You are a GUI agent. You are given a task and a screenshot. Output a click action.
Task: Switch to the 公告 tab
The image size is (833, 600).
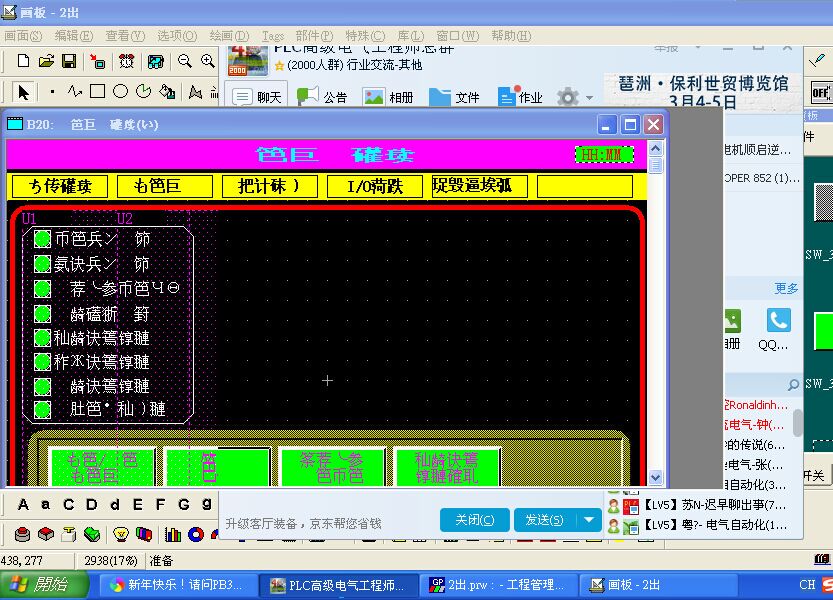pyautogui.click(x=322, y=97)
